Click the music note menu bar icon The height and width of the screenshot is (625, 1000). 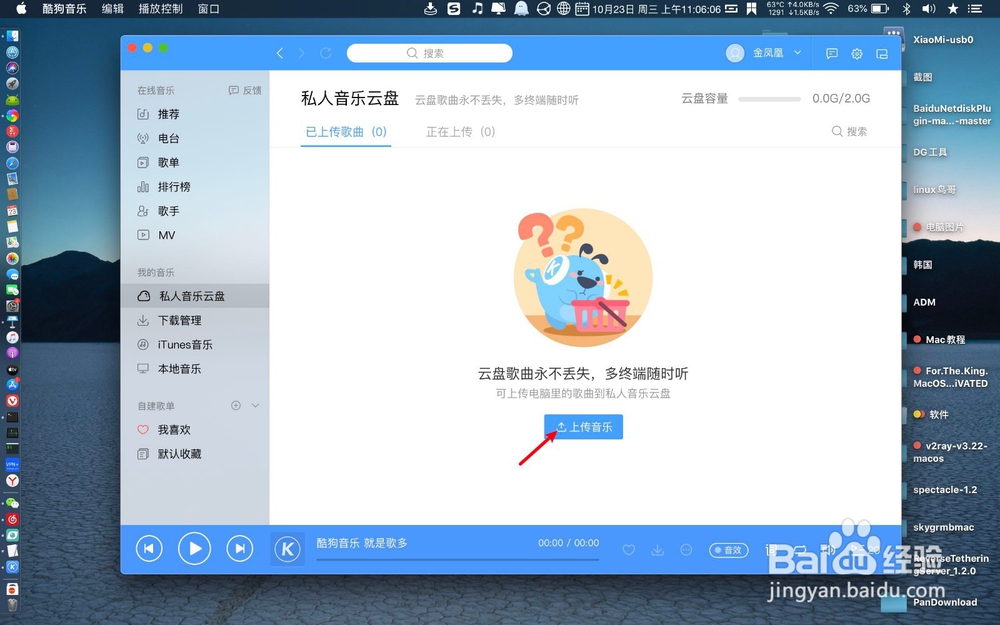coord(477,8)
